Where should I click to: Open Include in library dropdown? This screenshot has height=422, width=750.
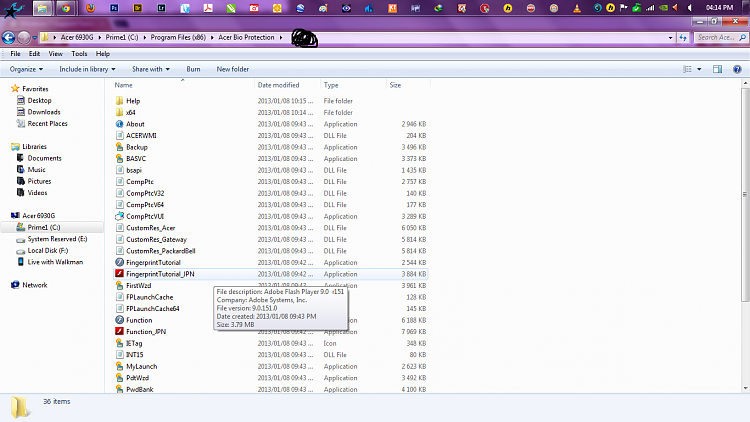pos(87,69)
